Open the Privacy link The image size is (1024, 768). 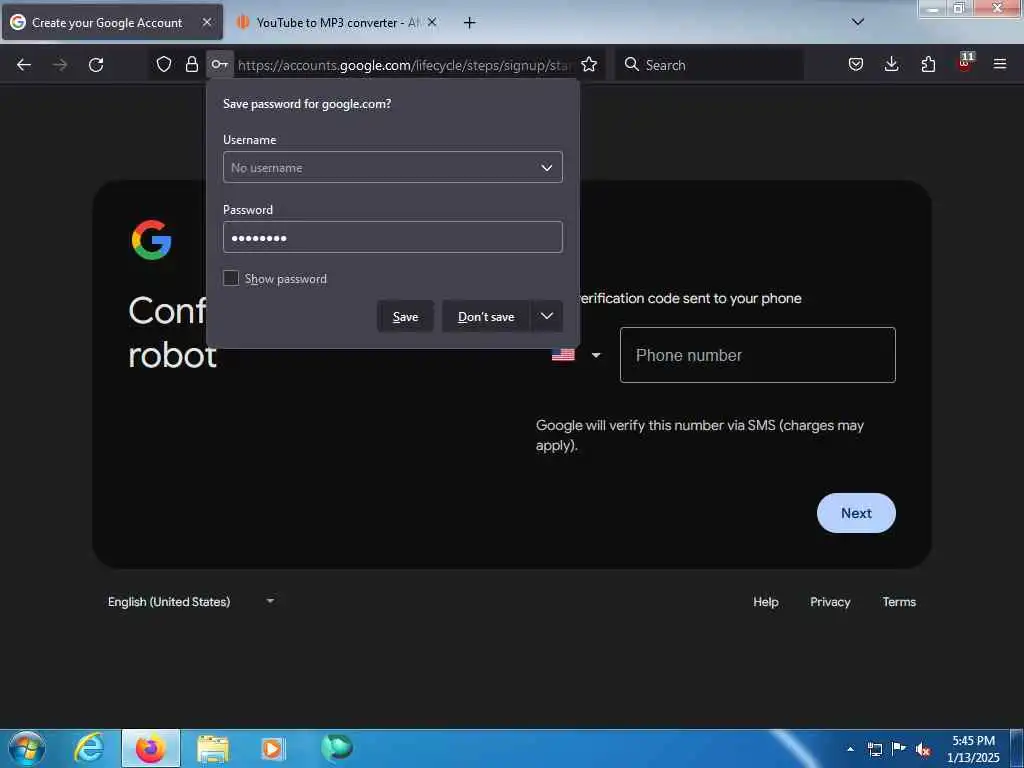pyautogui.click(x=830, y=601)
